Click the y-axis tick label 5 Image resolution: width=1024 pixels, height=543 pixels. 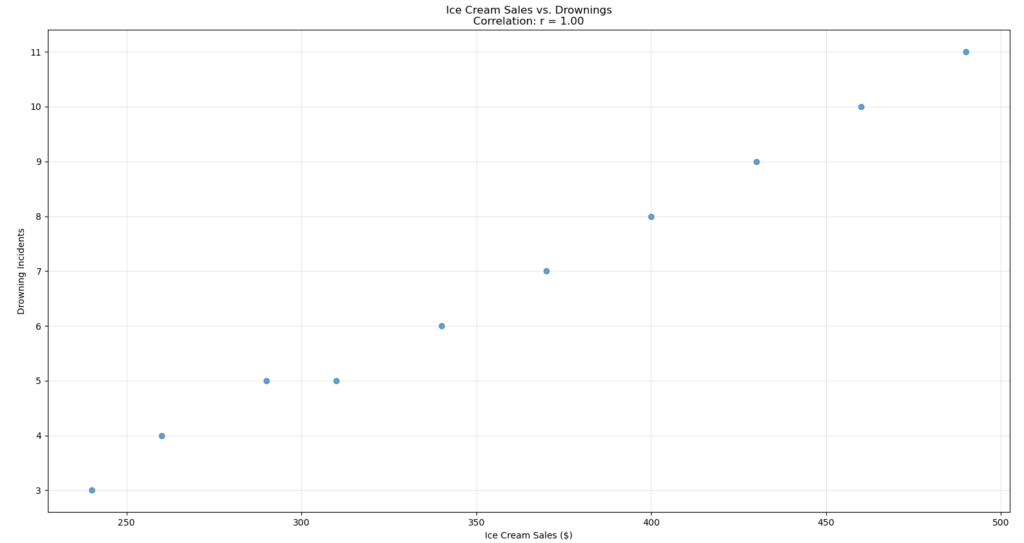(x=38, y=381)
